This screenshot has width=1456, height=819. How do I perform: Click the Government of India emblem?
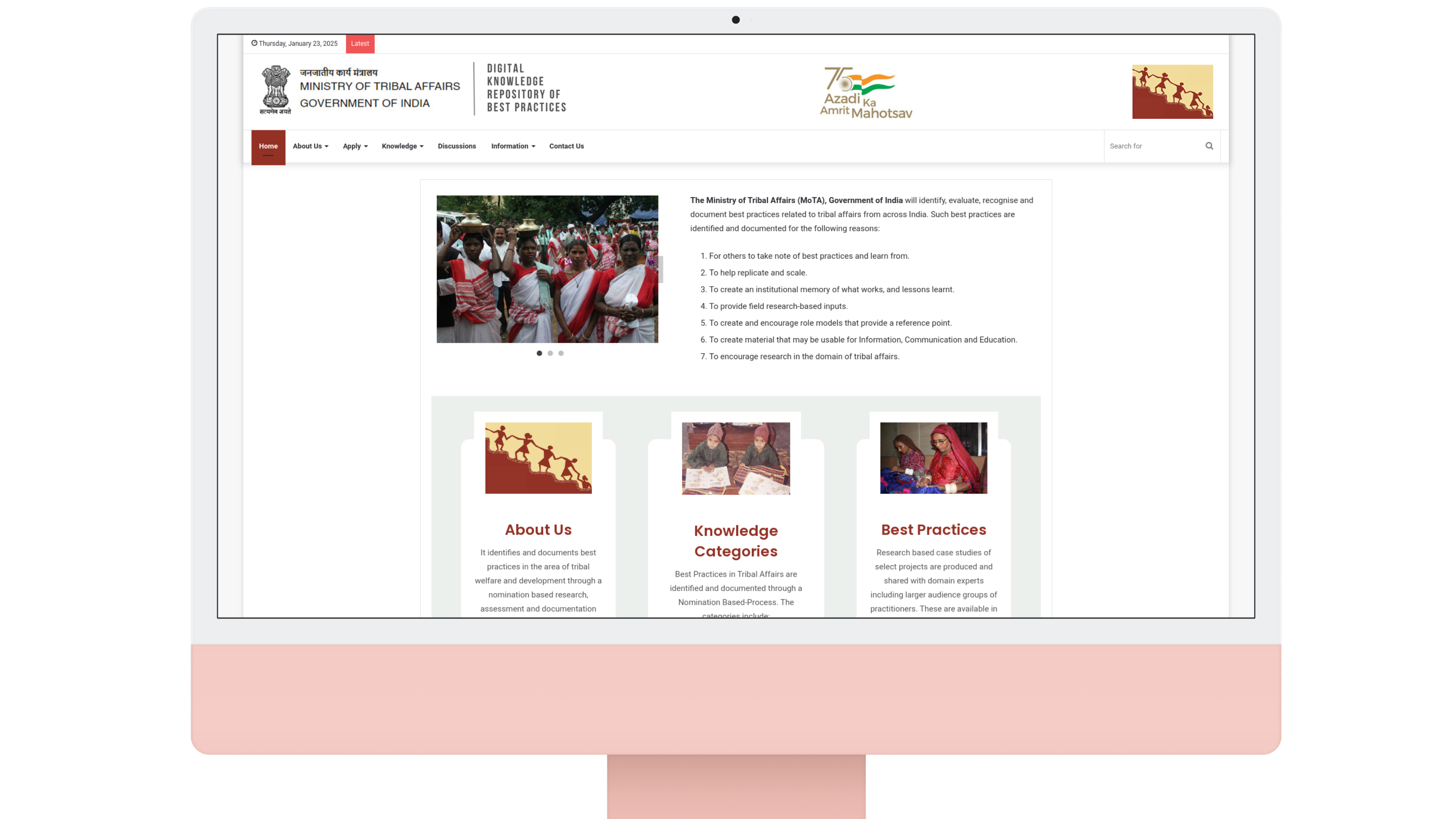coord(275,89)
